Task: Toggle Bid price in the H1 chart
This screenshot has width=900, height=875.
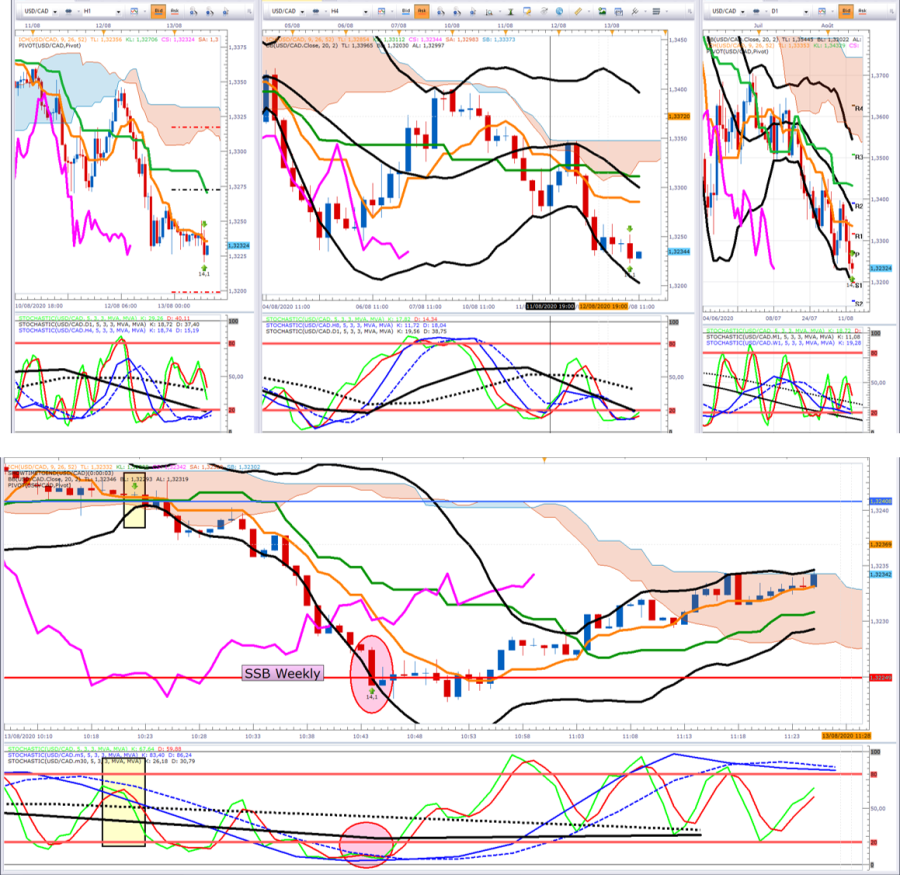Action: tap(158, 11)
